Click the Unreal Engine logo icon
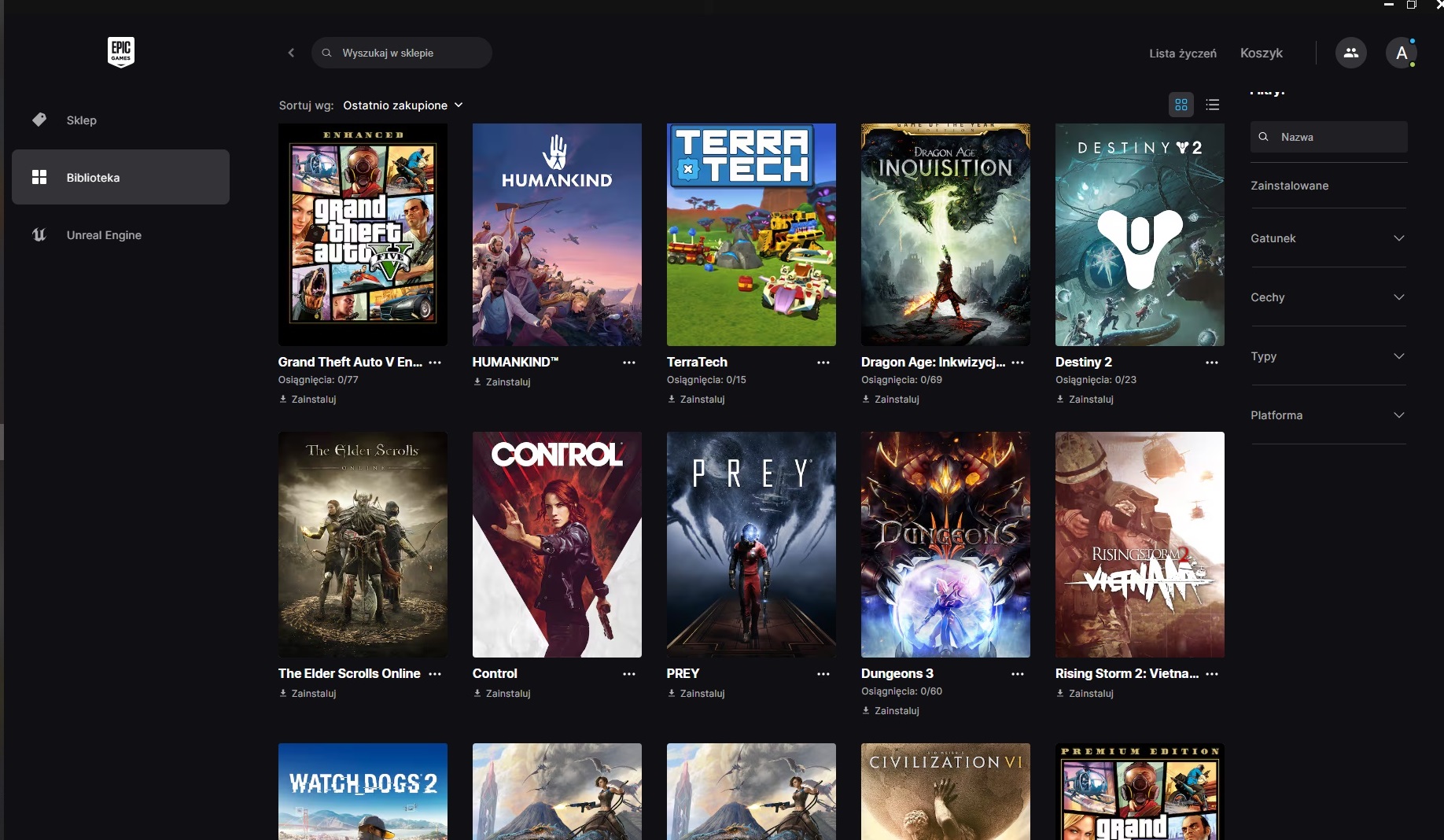 tap(39, 234)
